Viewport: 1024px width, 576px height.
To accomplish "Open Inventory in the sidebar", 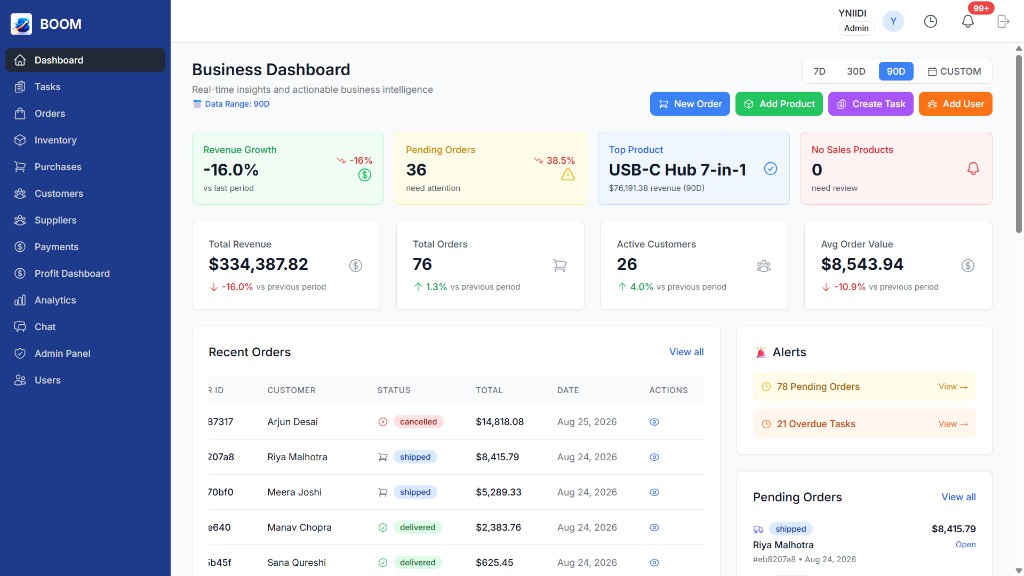I will (x=85, y=140).
